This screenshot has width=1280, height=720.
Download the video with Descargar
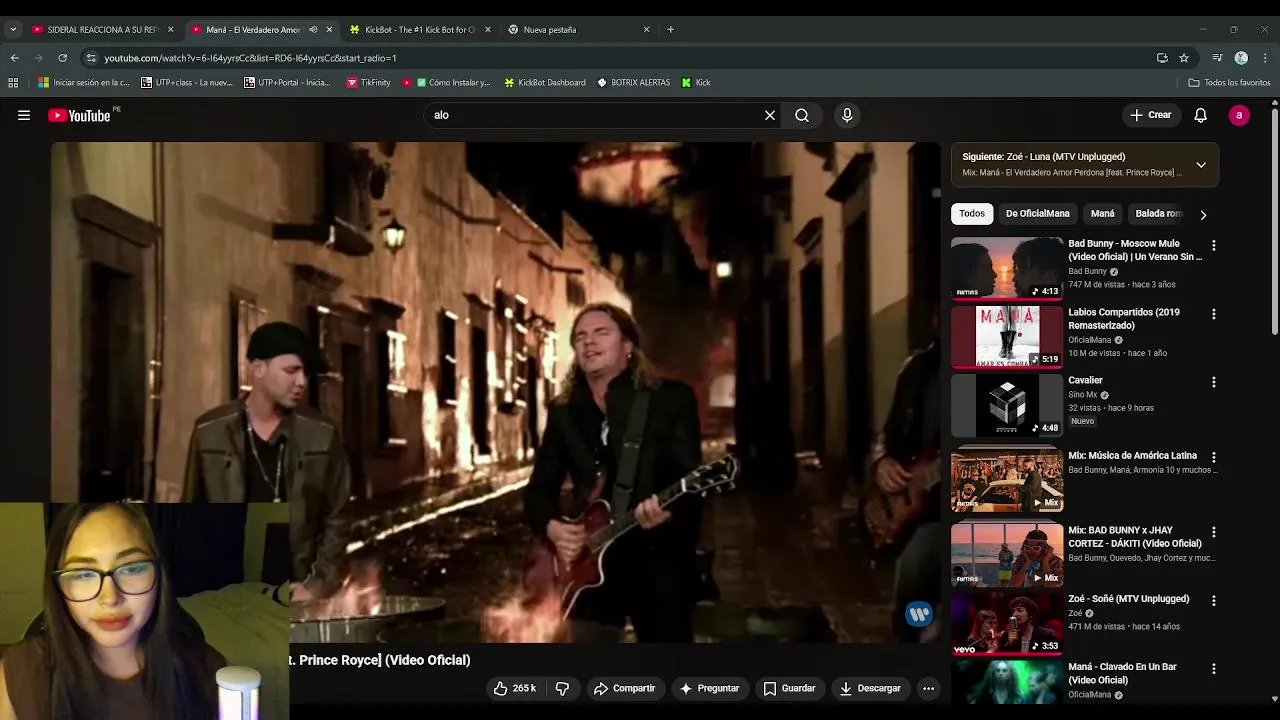tap(870, 688)
